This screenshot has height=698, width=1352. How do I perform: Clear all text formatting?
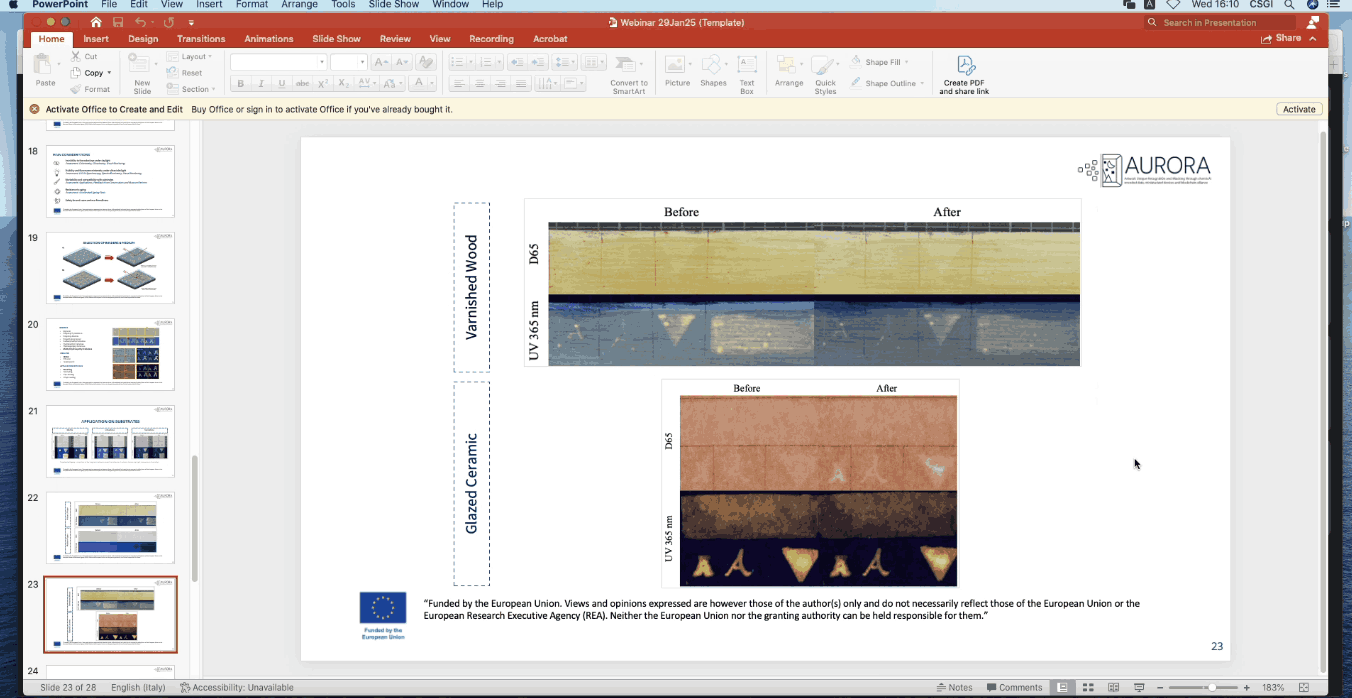[x=424, y=62]
